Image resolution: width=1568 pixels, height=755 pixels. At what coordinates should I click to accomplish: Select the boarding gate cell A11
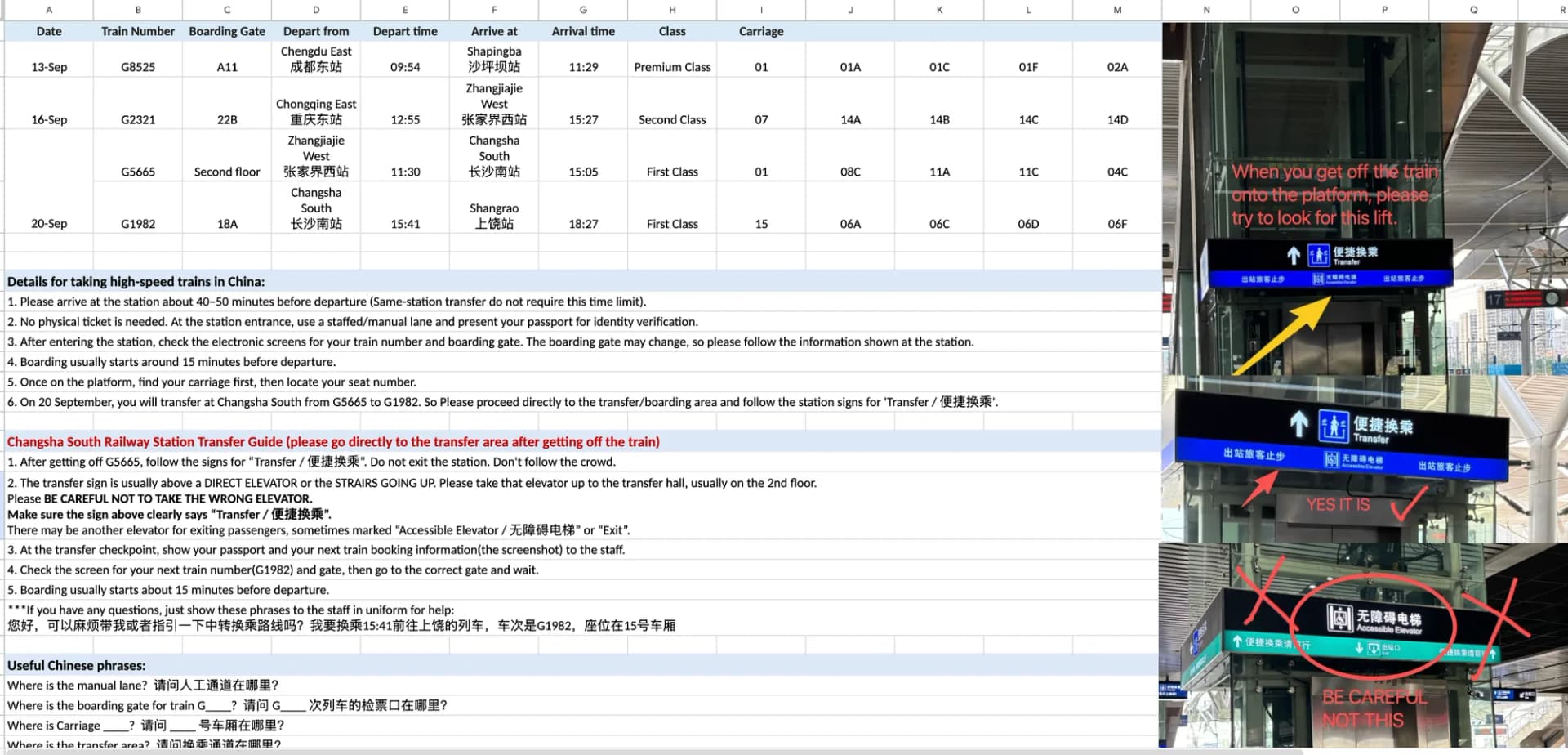[x=227, y=59]
